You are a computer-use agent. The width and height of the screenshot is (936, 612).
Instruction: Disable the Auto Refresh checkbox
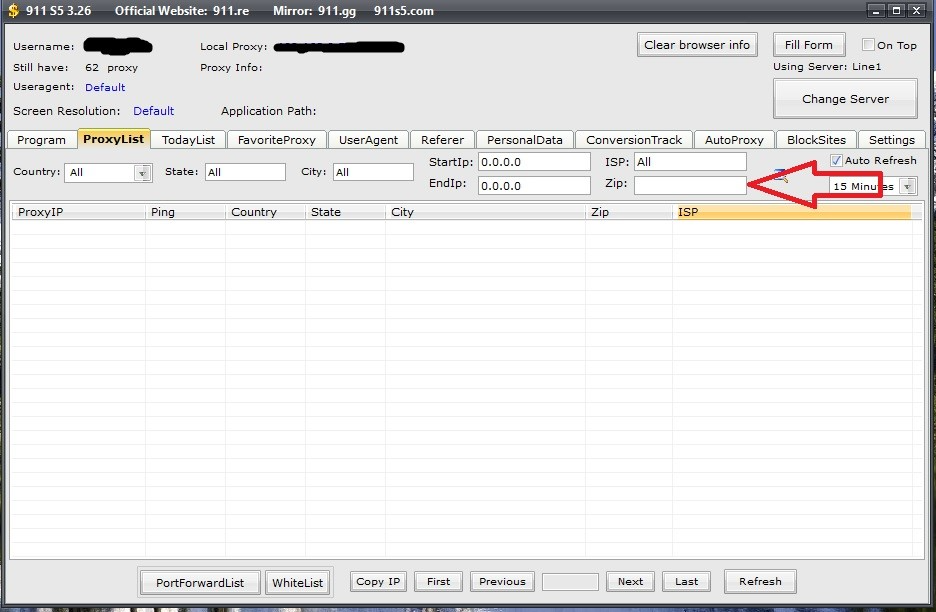point(837,161)
